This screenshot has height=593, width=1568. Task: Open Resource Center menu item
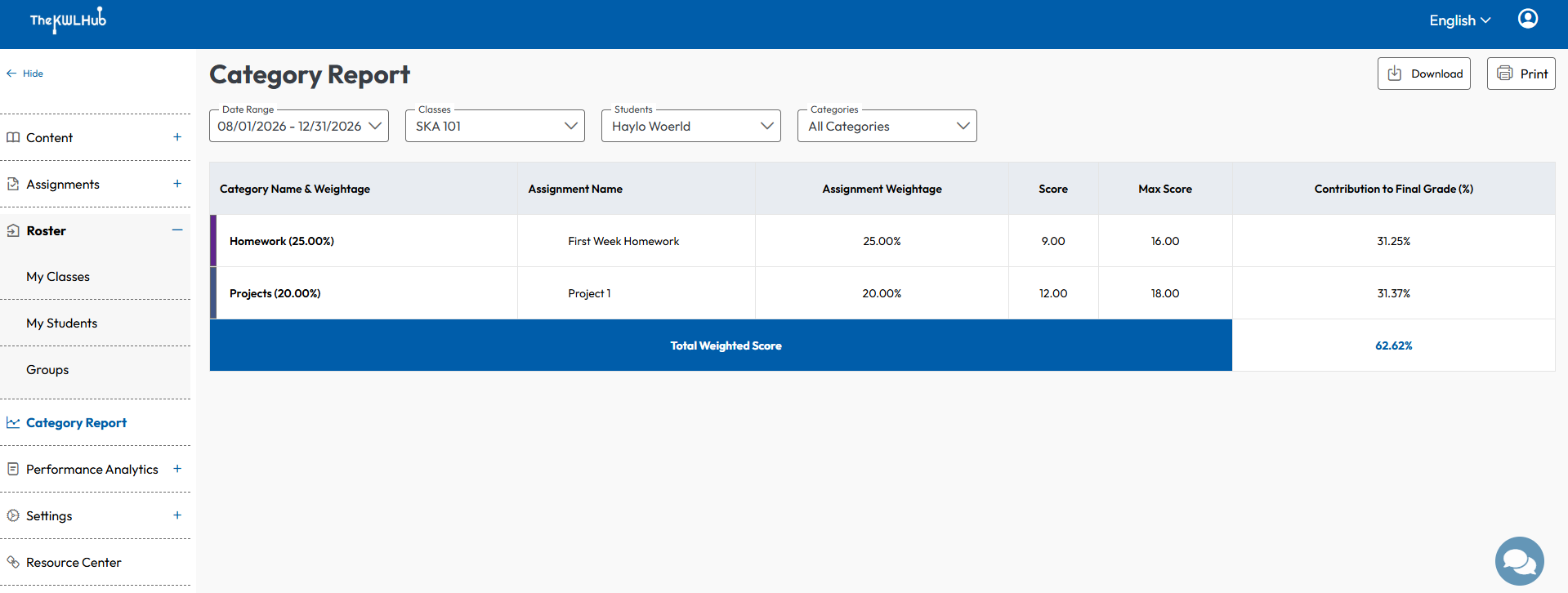(x=74, y=562)
